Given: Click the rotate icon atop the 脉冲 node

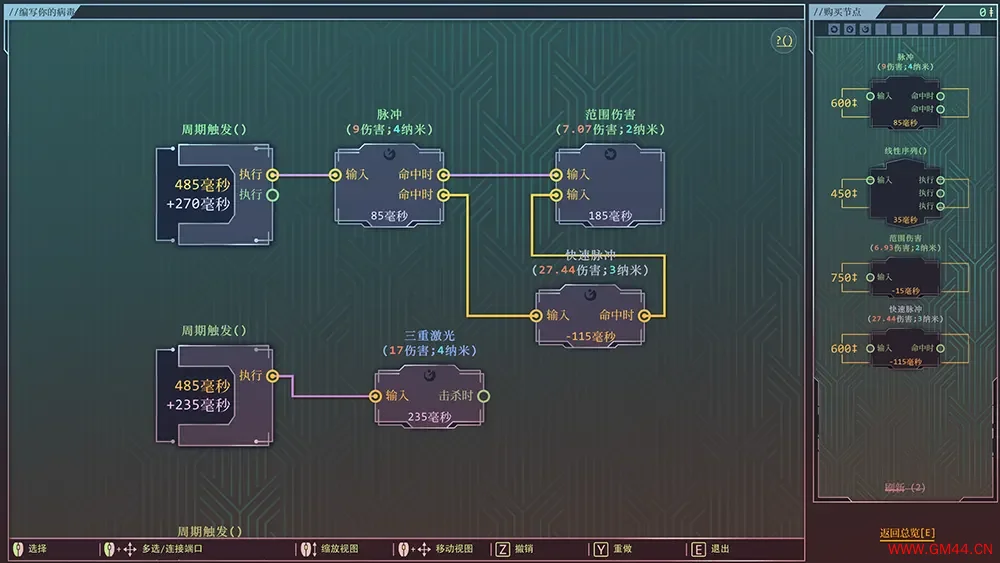Looking at the screenshot, I should click(389, 154).
